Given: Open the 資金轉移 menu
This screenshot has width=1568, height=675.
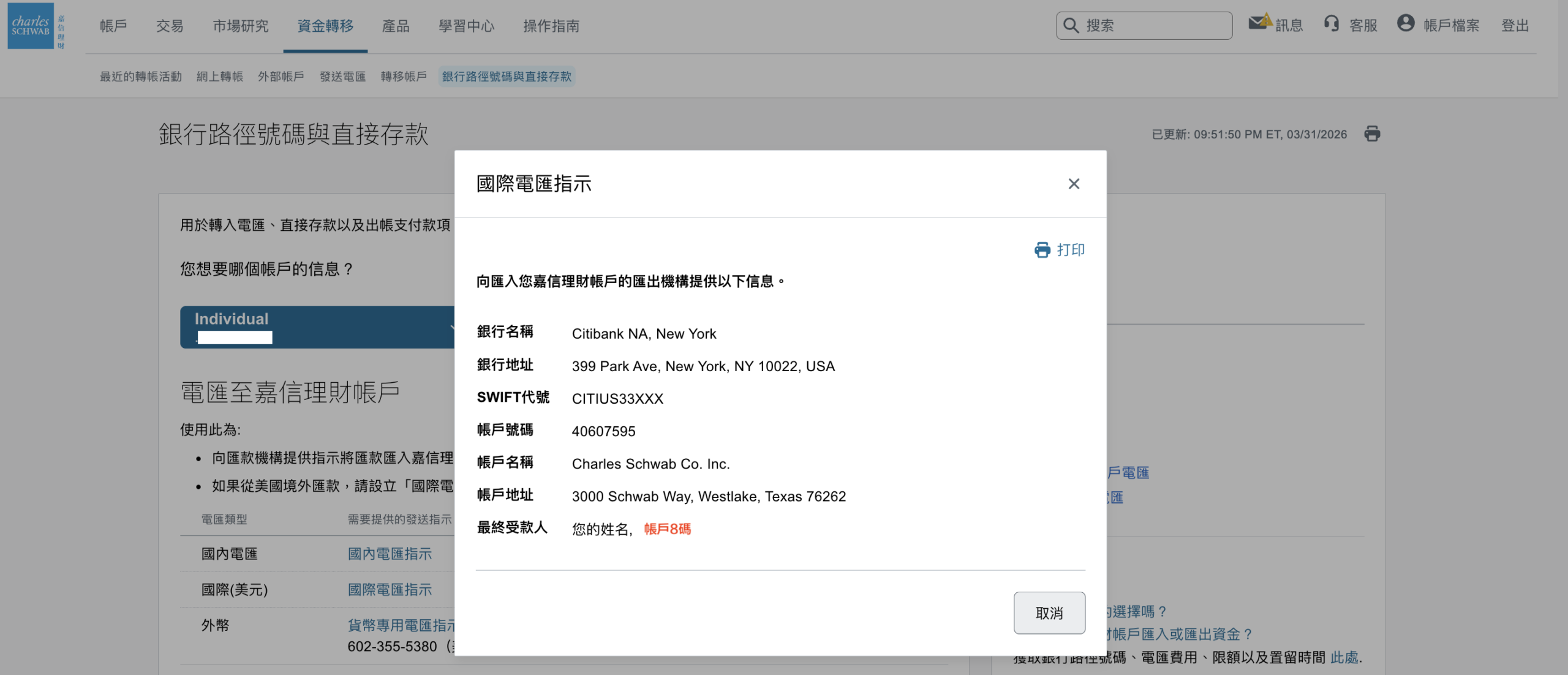Looking at the screenshot, I should point(324,26).
